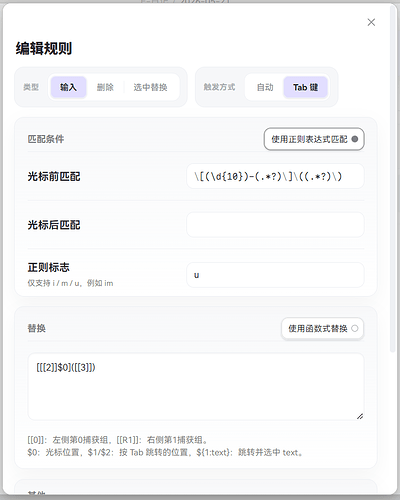Click the 替换 section label
The width and height of the screenshot is (400, 500).
click(x=37, y=328)
